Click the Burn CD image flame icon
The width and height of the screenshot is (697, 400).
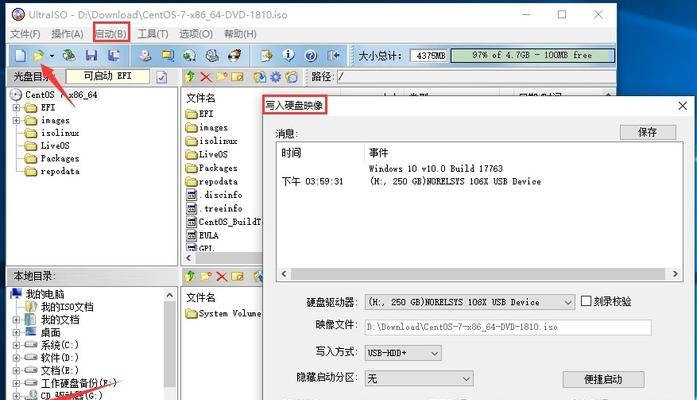click(x=234, y=56)
